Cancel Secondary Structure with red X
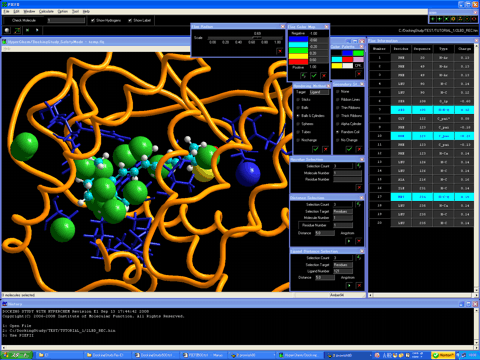This screenshot has width=480, height=360. point(359,149)
